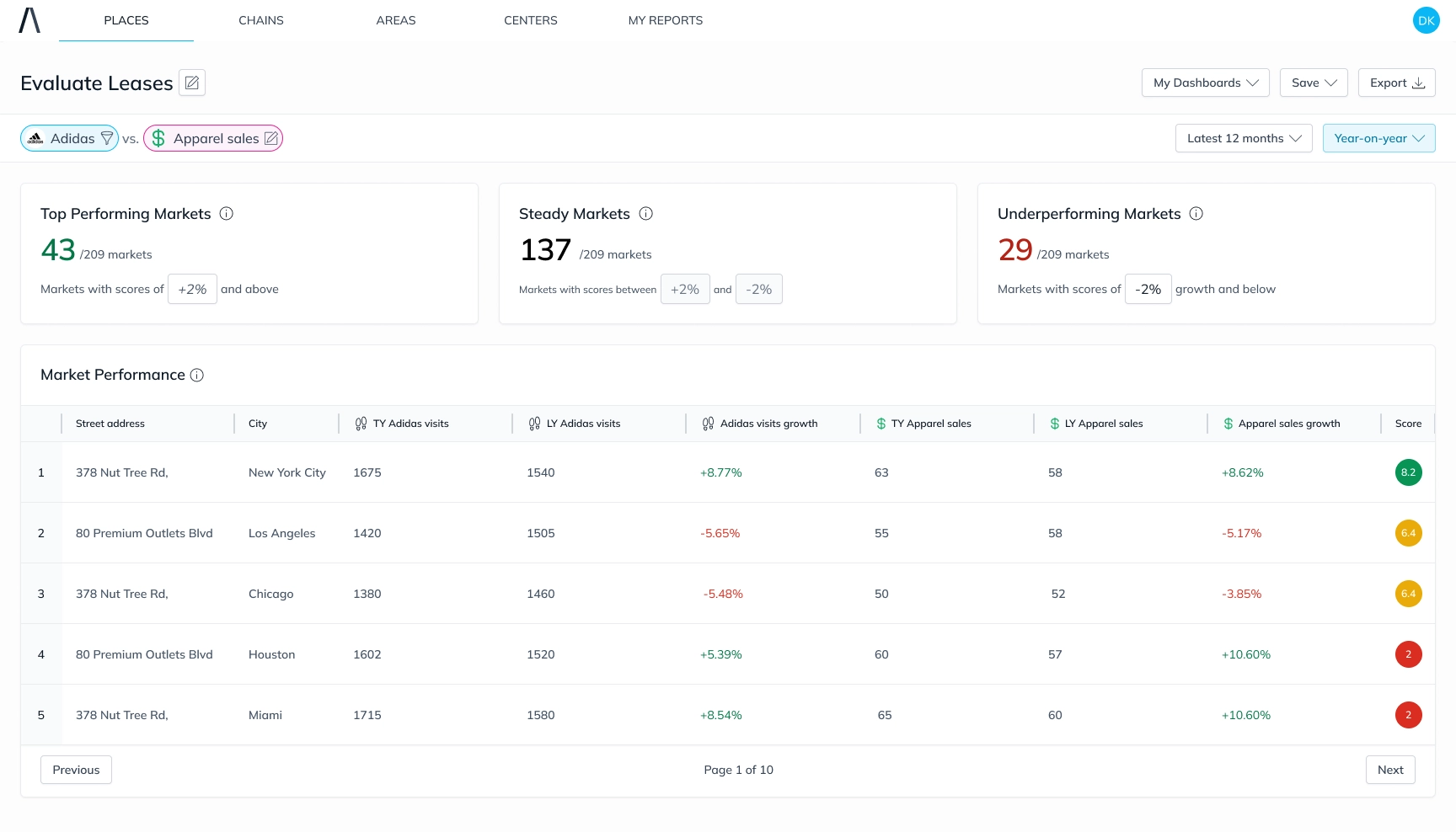Click the -3.85% sales growth value

(x=1242, y=594)
